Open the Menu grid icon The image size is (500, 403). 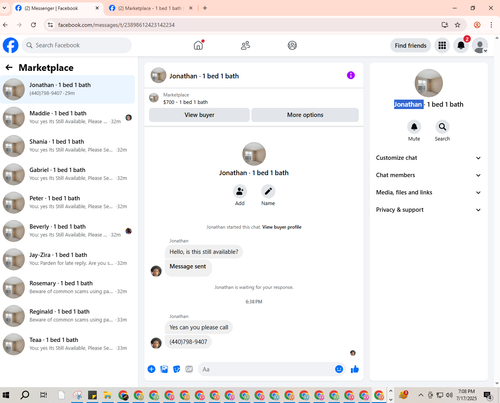click(x=442, y=45)
